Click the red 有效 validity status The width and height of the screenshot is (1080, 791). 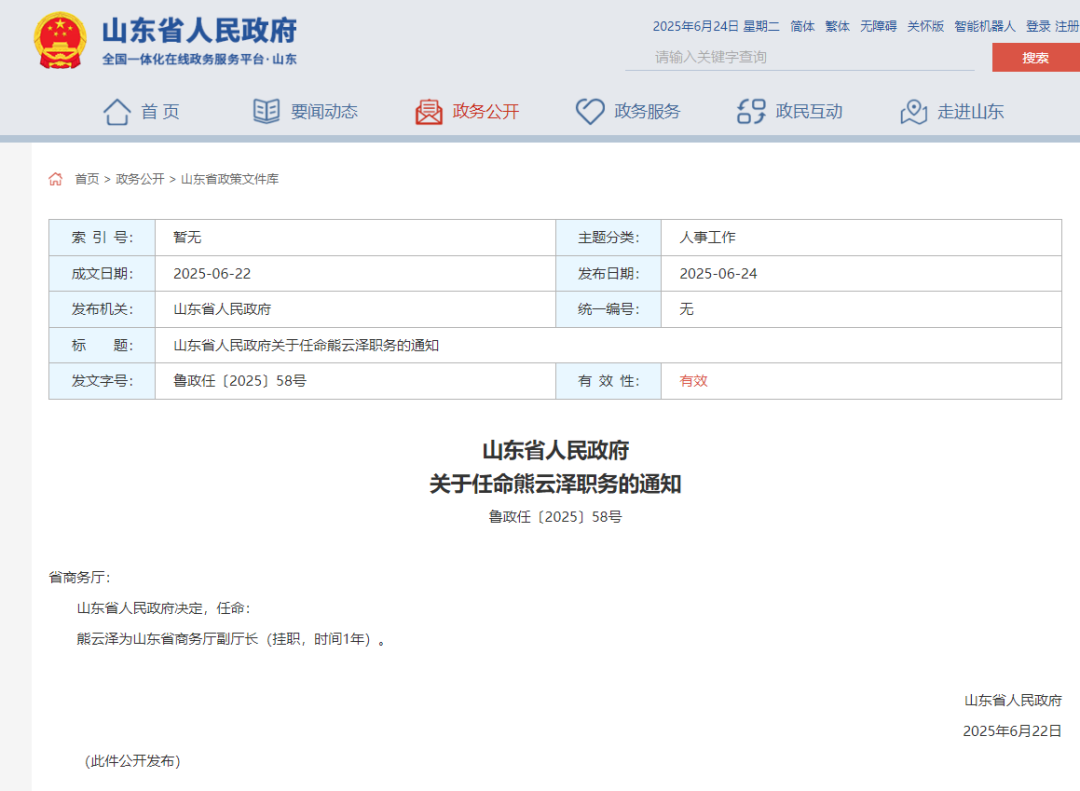point(694,381)
